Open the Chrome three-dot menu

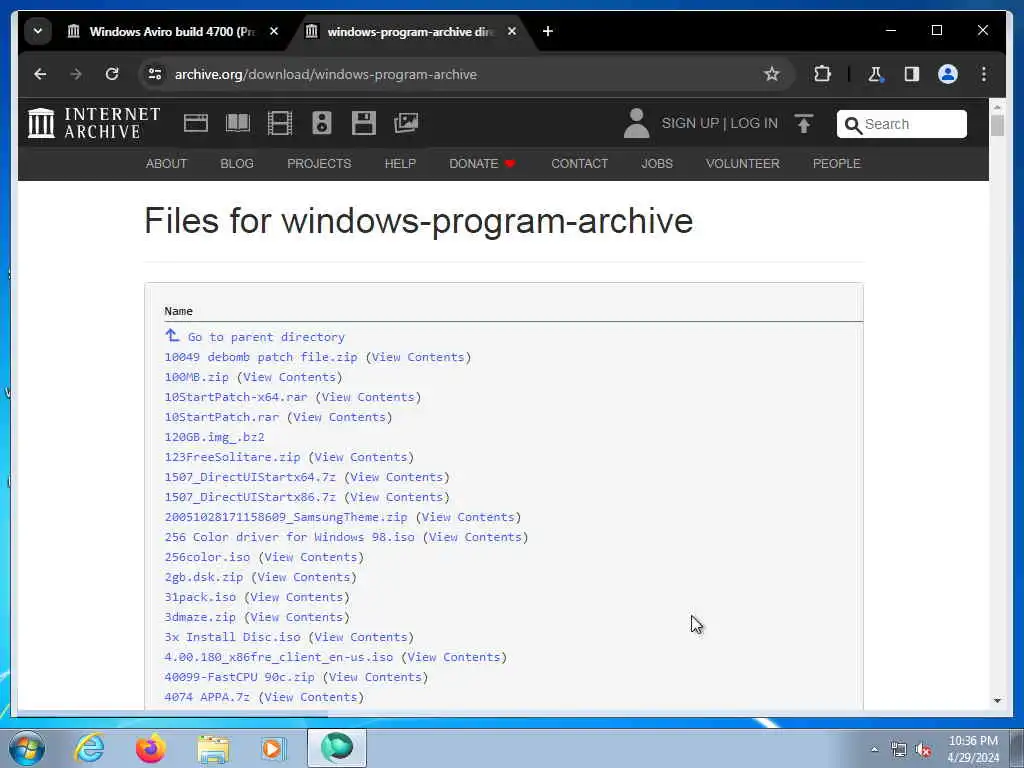(x=984, y=74)
